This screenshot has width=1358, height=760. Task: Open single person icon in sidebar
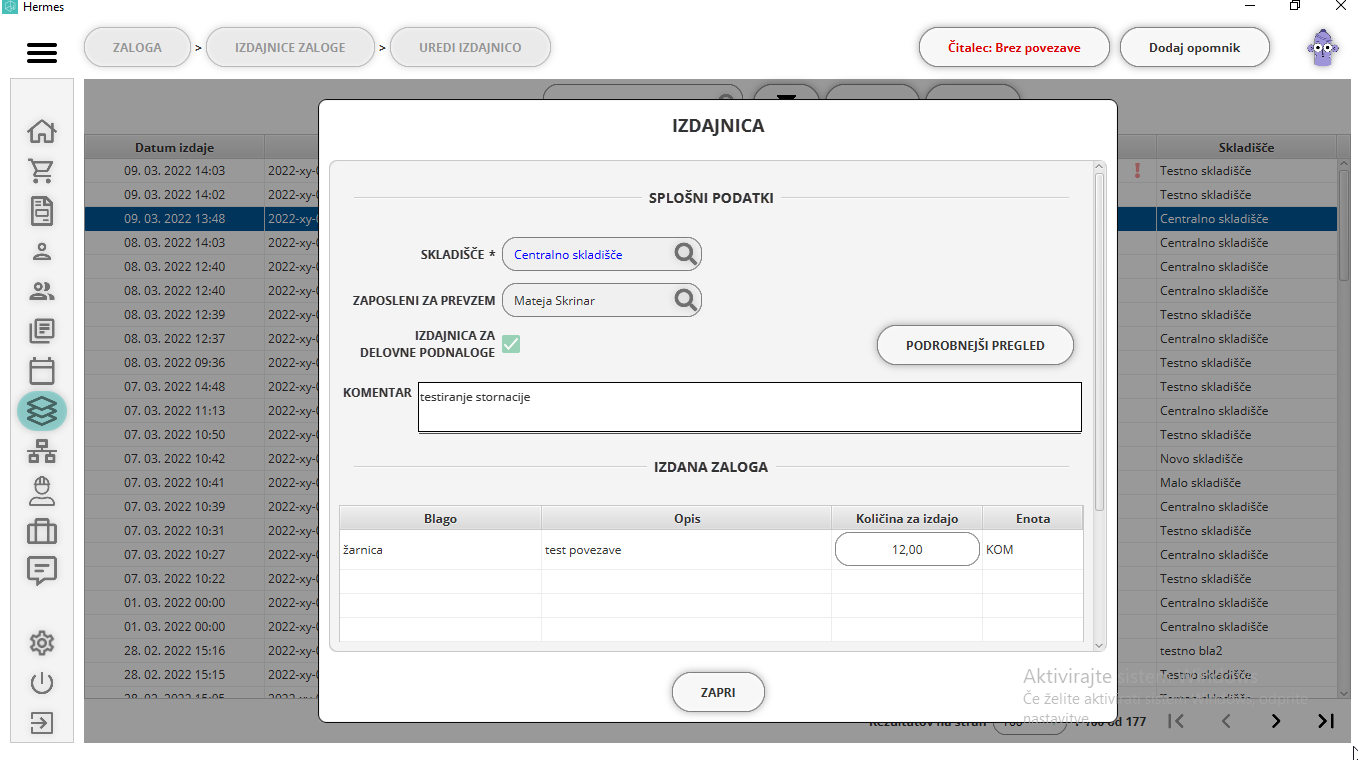click(42, 251)
